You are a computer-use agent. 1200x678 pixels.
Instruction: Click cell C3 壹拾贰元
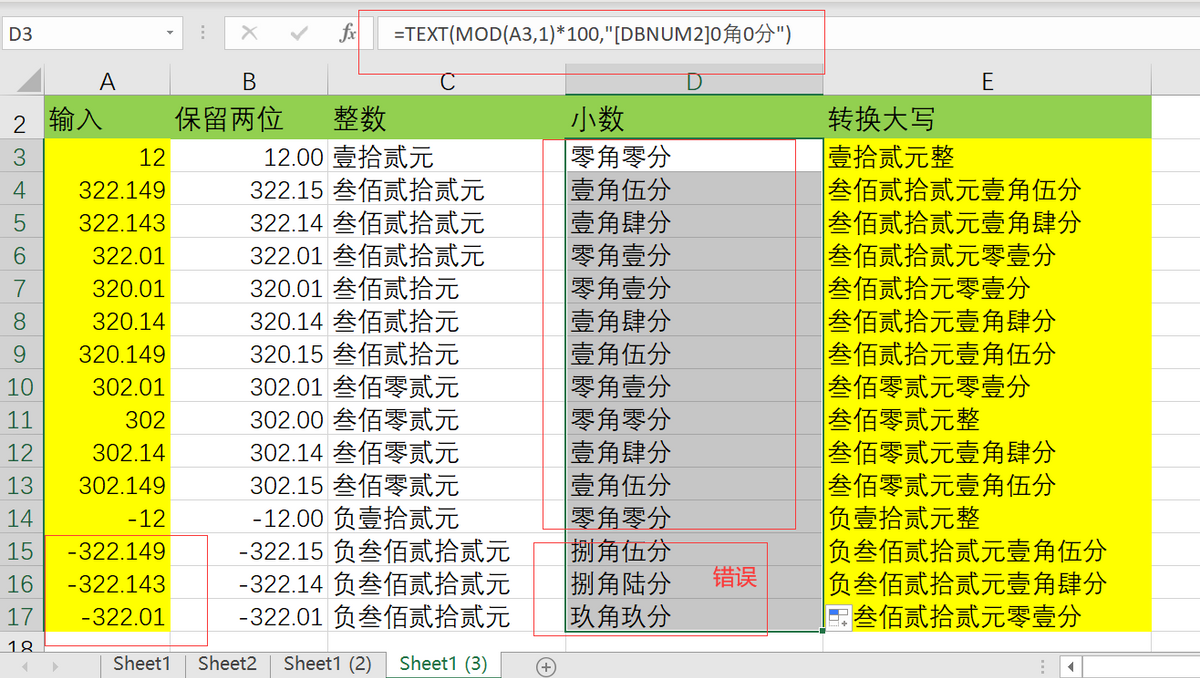(447, 156)
